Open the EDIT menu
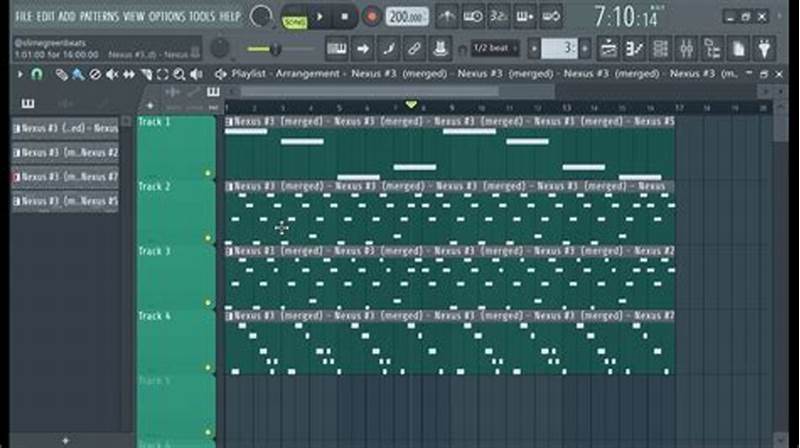The height and width of the screenshot is (448, 800). [45, 17]
